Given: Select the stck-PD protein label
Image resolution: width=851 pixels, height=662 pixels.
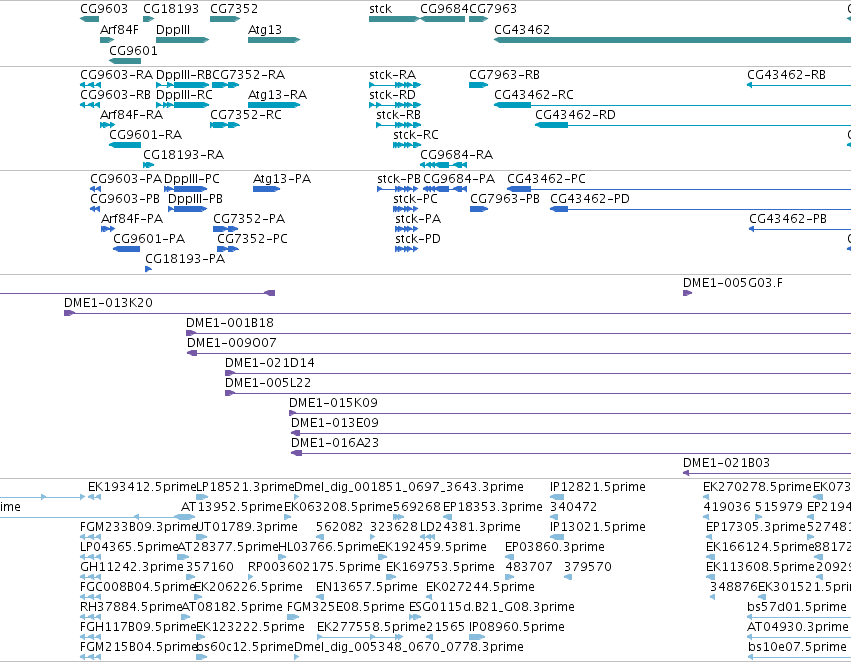Looking at the screenshot, I should click(418, 239).
